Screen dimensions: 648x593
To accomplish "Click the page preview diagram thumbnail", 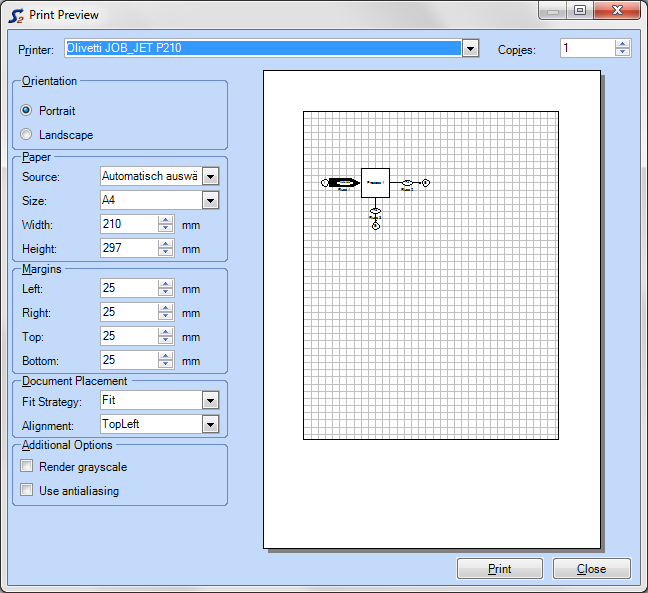I will tap(431, 275).
